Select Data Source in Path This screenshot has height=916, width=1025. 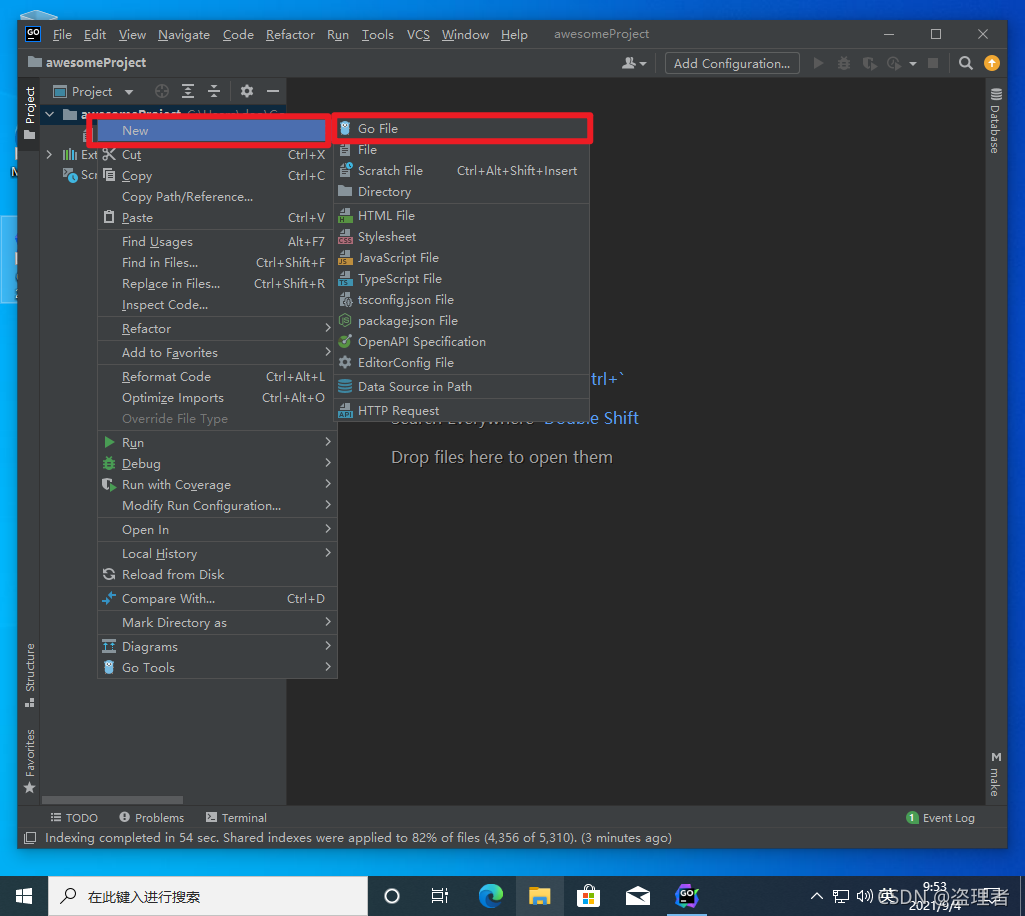point(462,386)
